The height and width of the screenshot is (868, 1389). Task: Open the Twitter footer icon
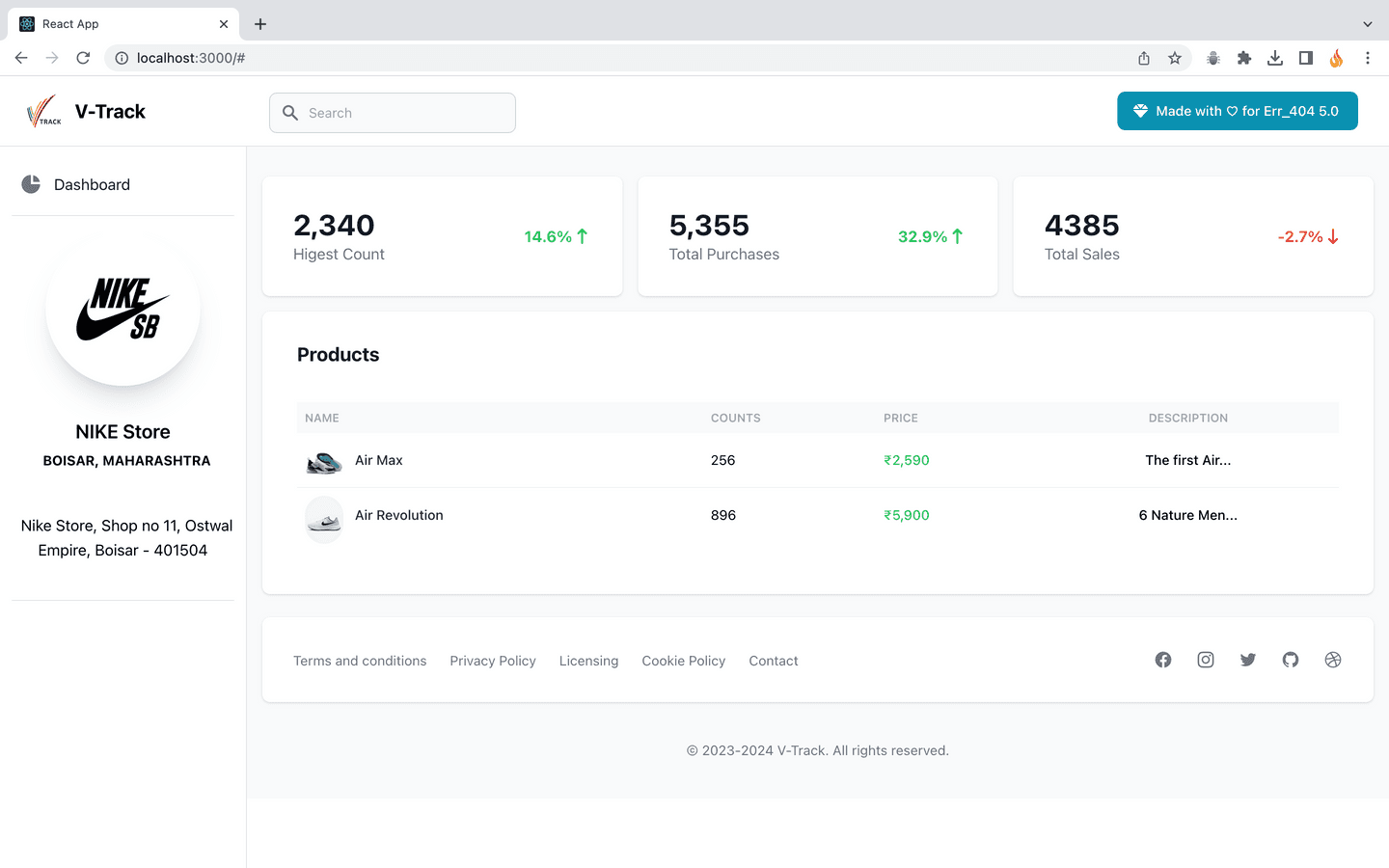point(1248,660)
